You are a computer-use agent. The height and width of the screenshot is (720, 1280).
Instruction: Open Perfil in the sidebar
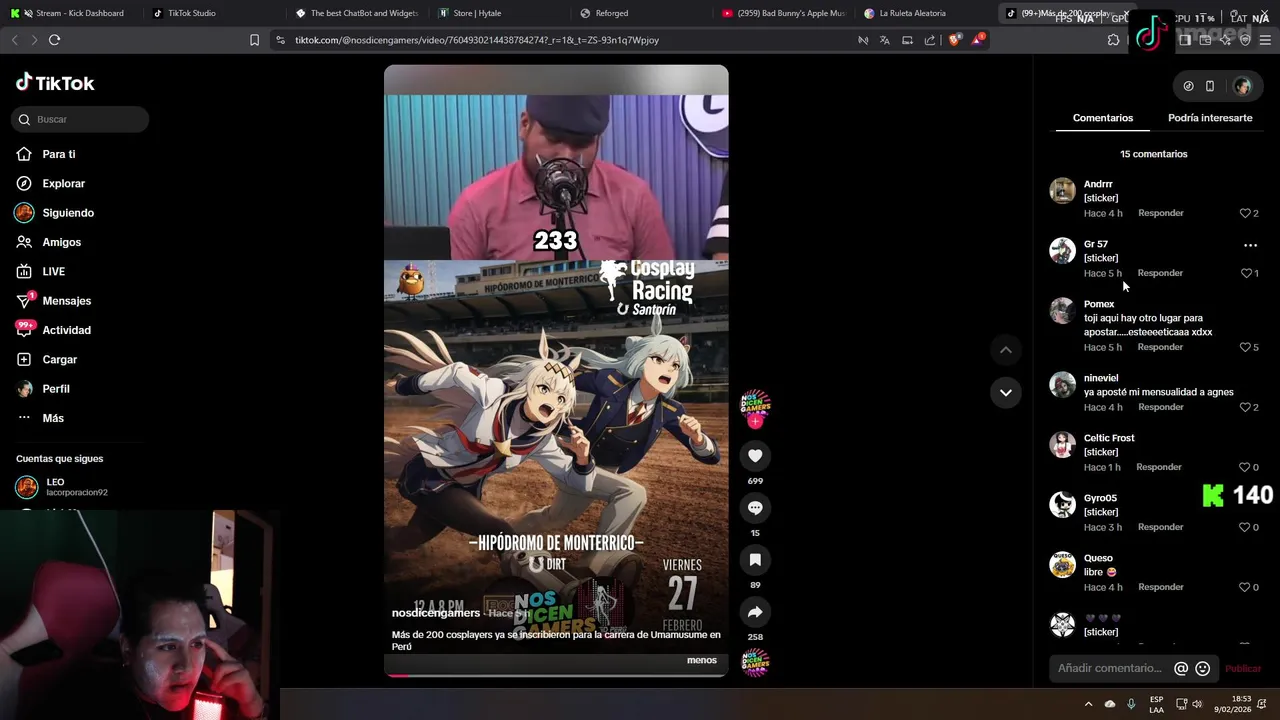pos(56,389)
